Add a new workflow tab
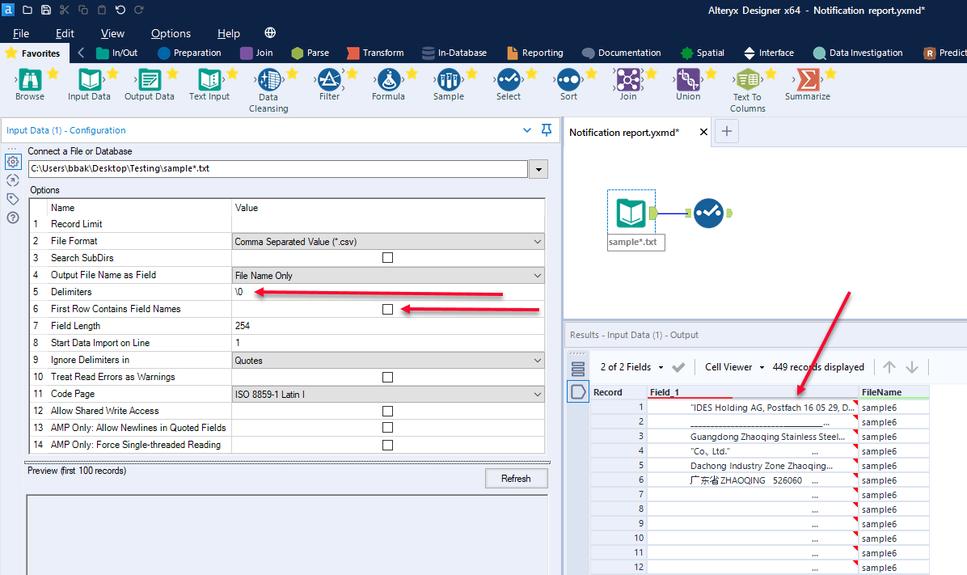 (727, 132)
